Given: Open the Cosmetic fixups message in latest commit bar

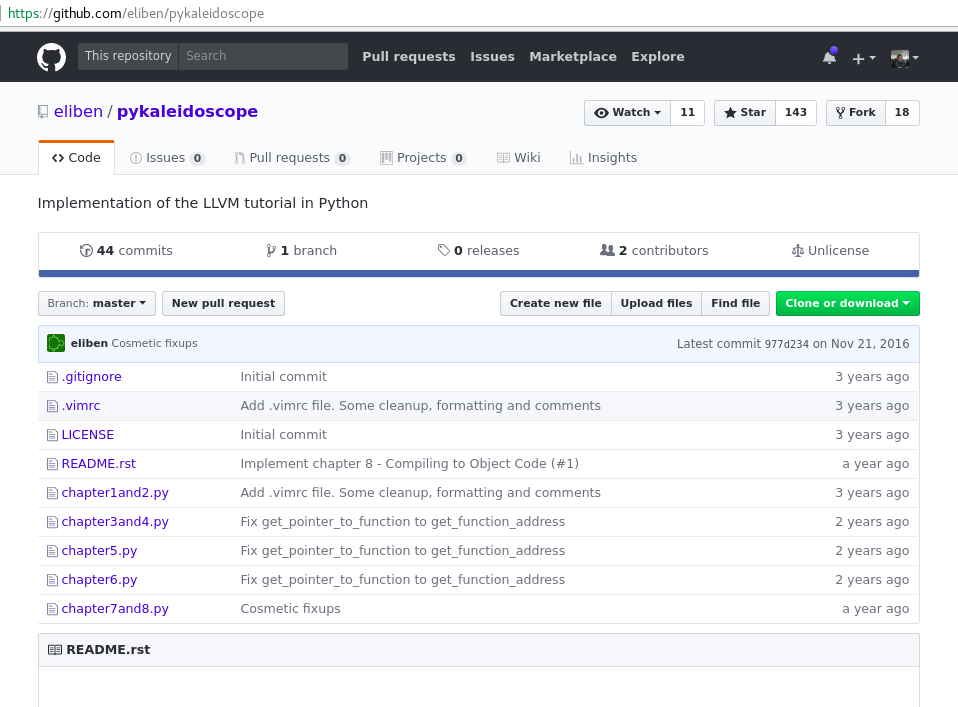Looking at the screenshot, I should tap(155, 343).
